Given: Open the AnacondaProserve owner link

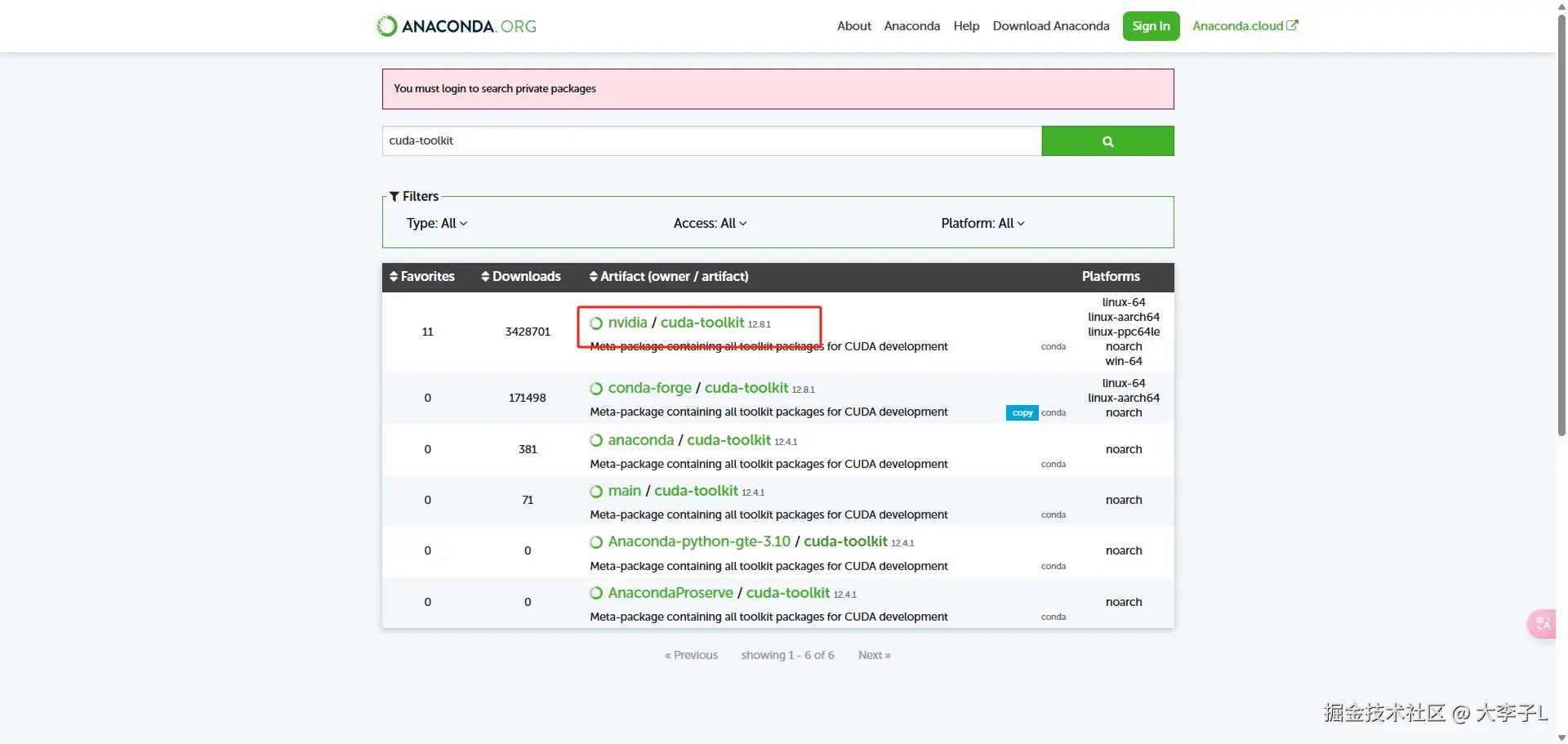Looking at the screenshot, I should [670, 593].
